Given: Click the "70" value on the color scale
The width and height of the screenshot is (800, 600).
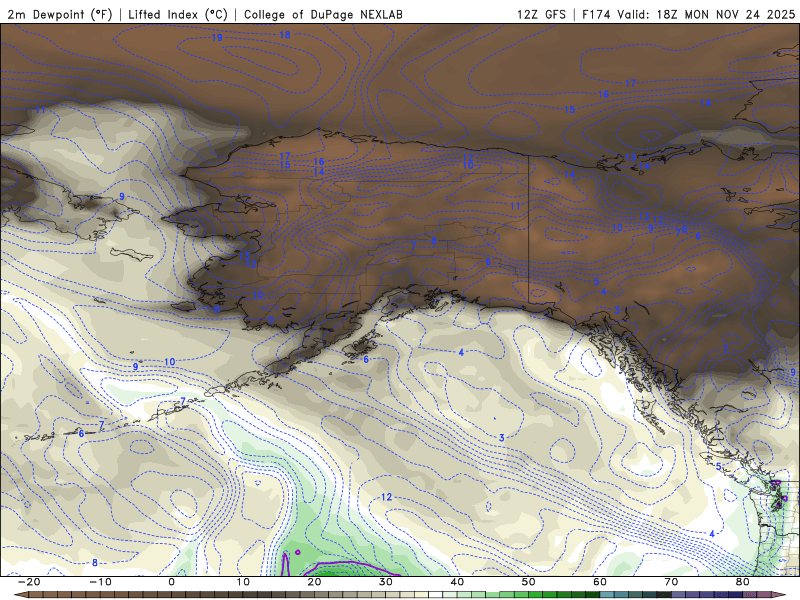Looking at the screenshot, I should [x=671, y=582].
